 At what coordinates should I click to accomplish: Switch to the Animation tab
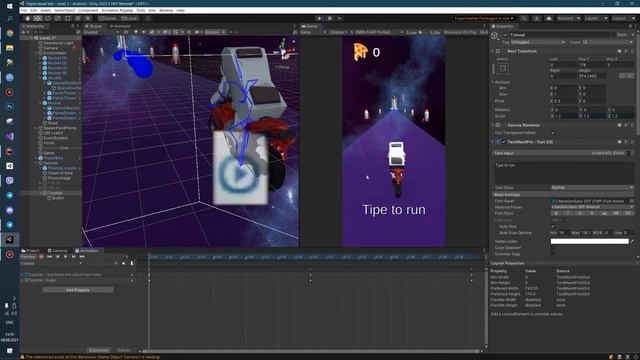(87, 251)
